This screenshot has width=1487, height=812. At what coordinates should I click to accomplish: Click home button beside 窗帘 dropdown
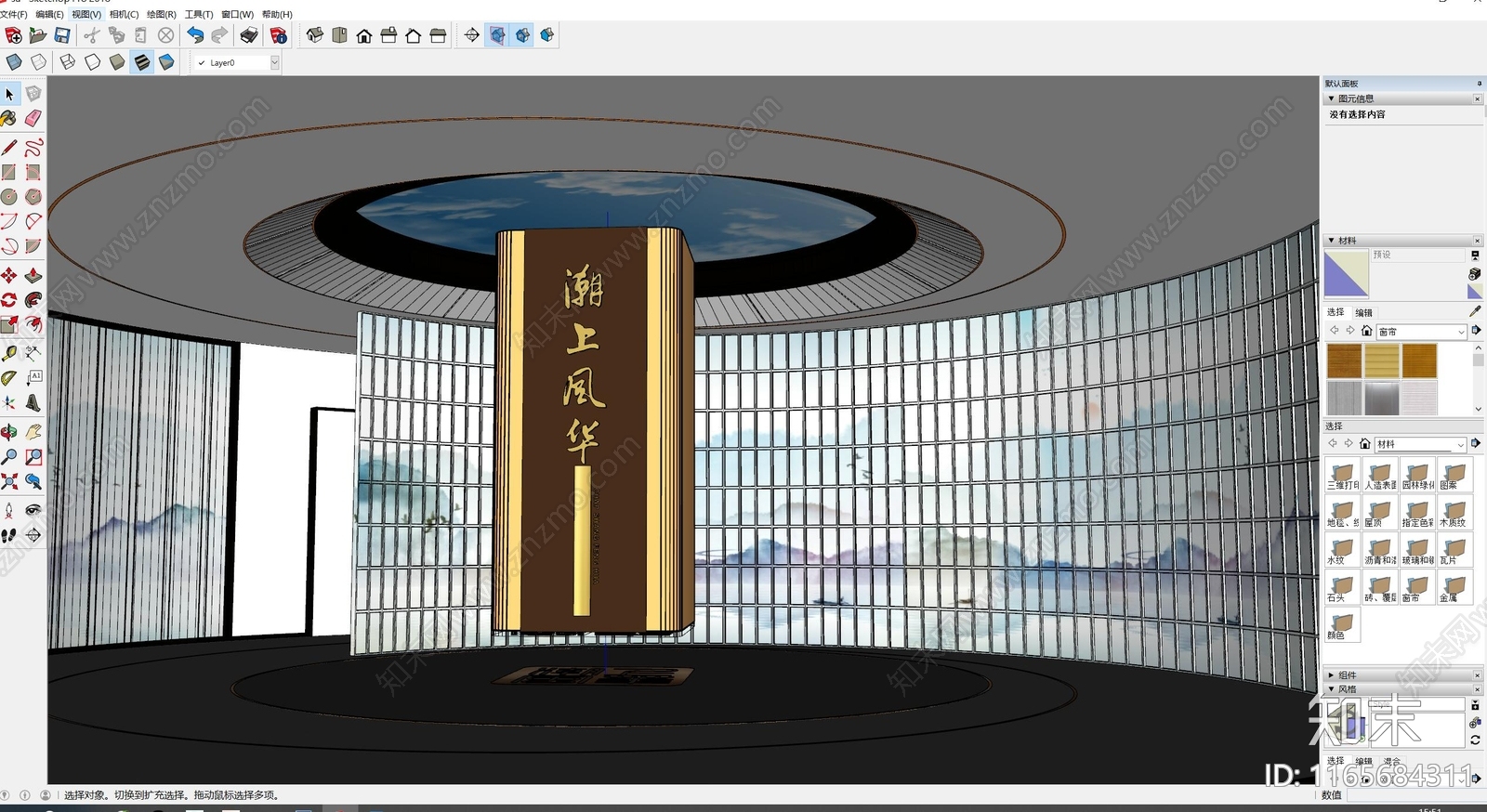click(x=1366, y=331)
